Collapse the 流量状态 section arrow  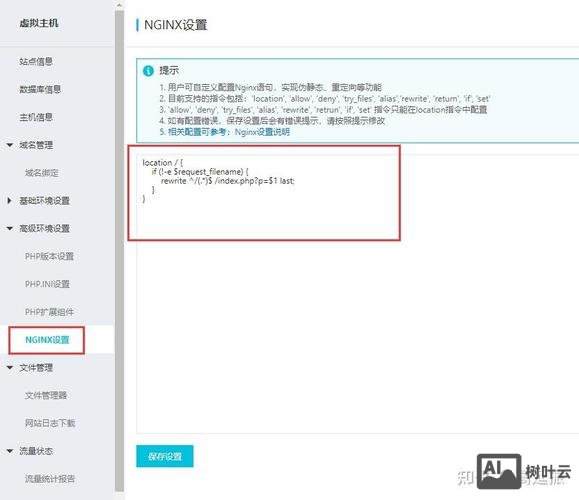coord(10,451)
